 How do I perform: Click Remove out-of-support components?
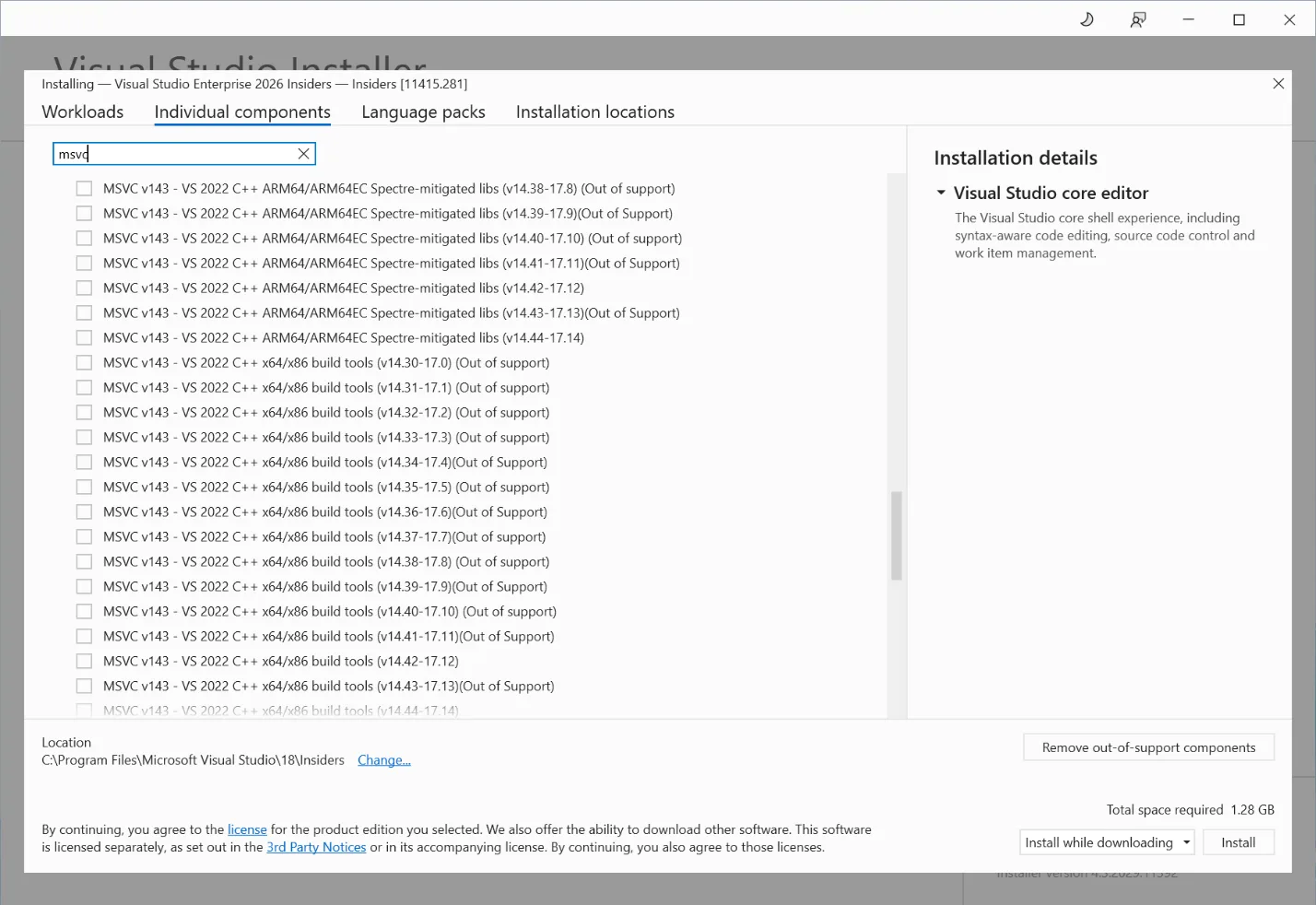1148,747
